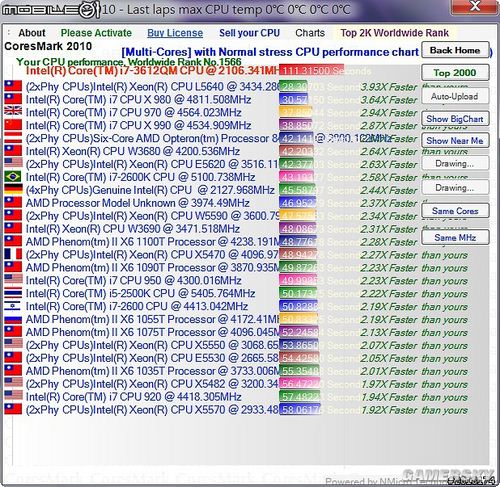Click the Germany flag beside Genuine Intel CPU

point(13,190)
